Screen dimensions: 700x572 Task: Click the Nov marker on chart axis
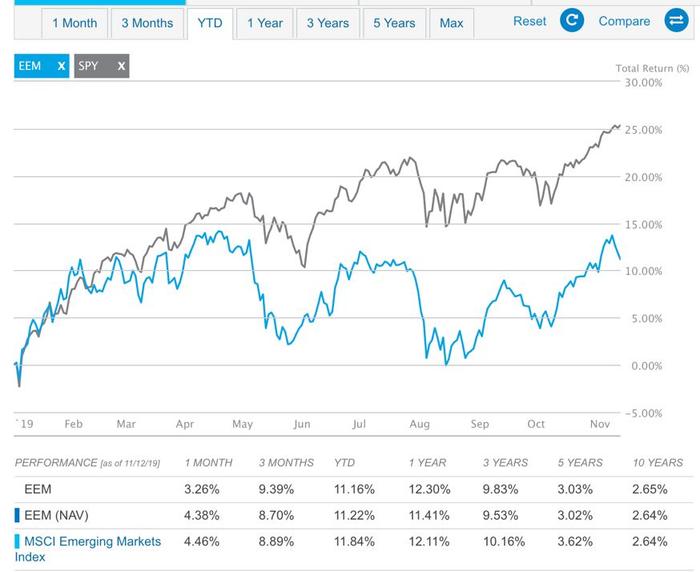pyautogui.click(x=600, y=424)
